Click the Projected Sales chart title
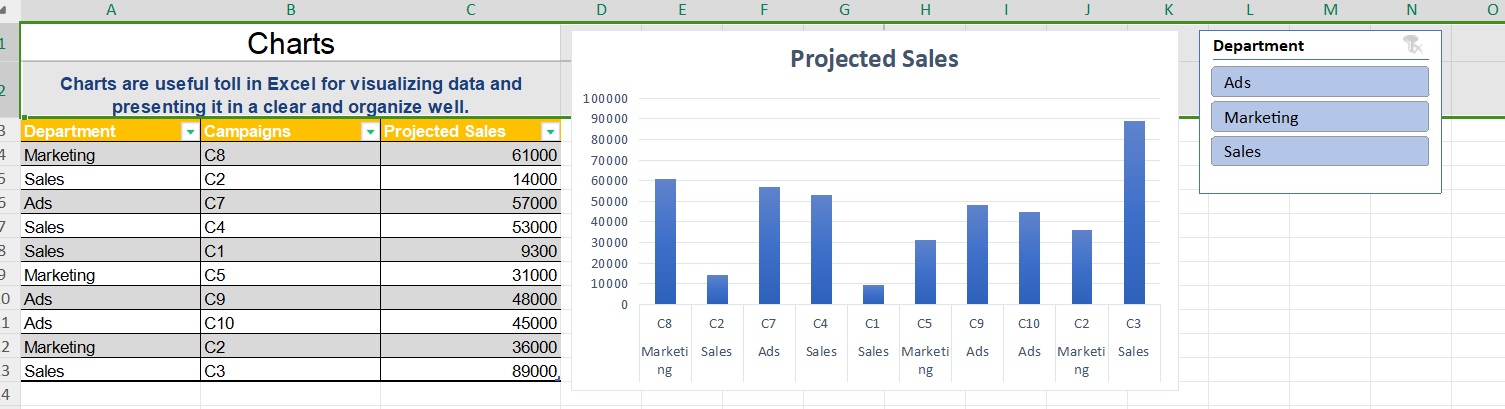The height and width of the screenshot is (409, 1505). 874,59
